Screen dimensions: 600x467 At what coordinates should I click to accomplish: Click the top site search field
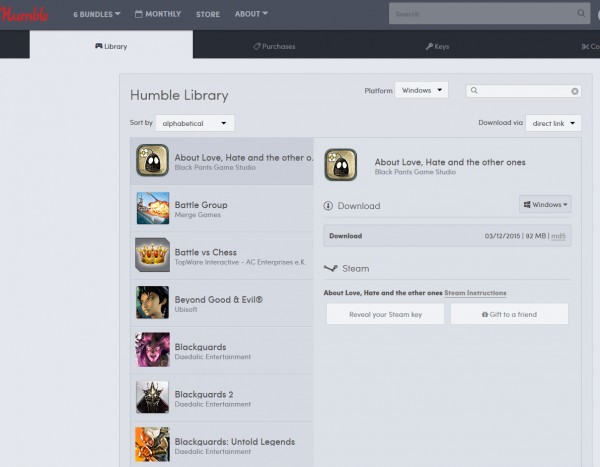pyautogui.click(x=489, y=14)
